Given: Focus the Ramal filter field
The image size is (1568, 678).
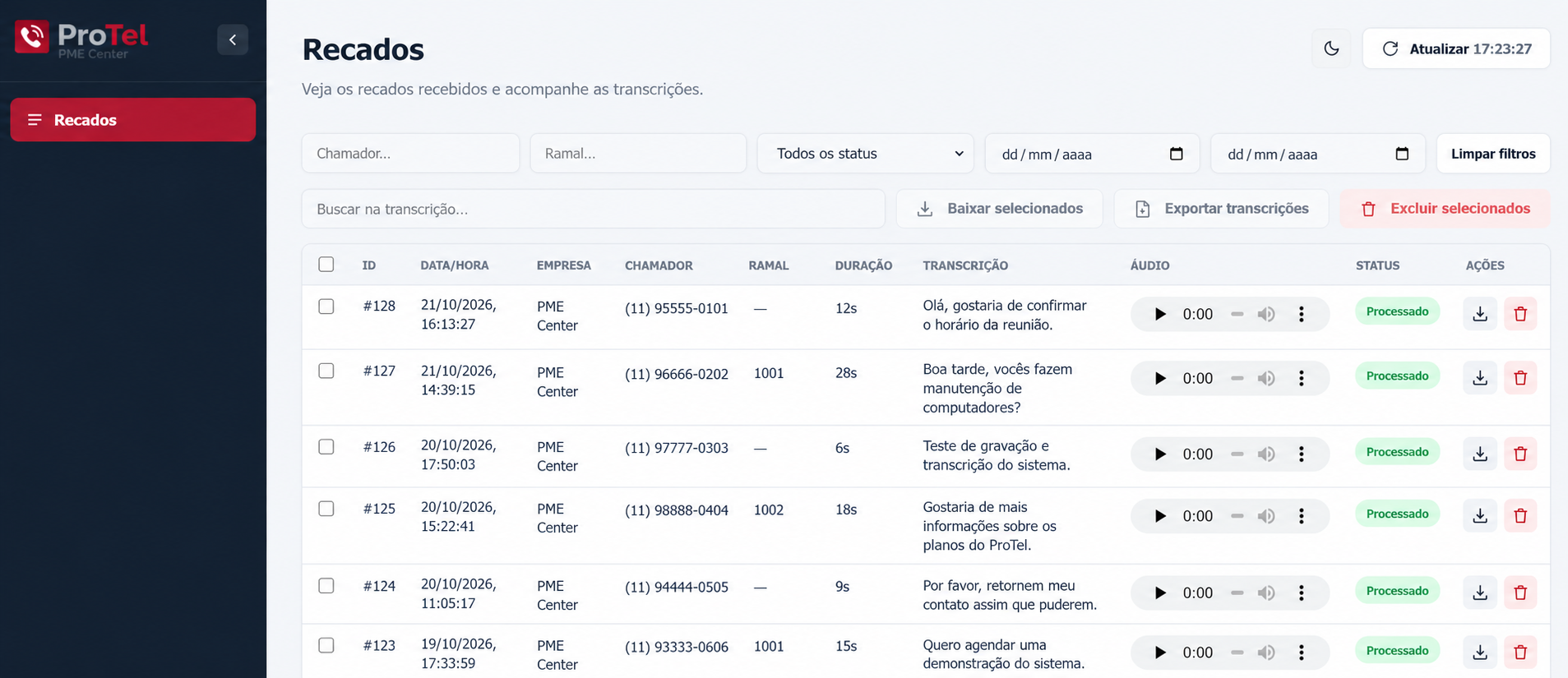Looking at the screenshot, I should pos(638,154).
